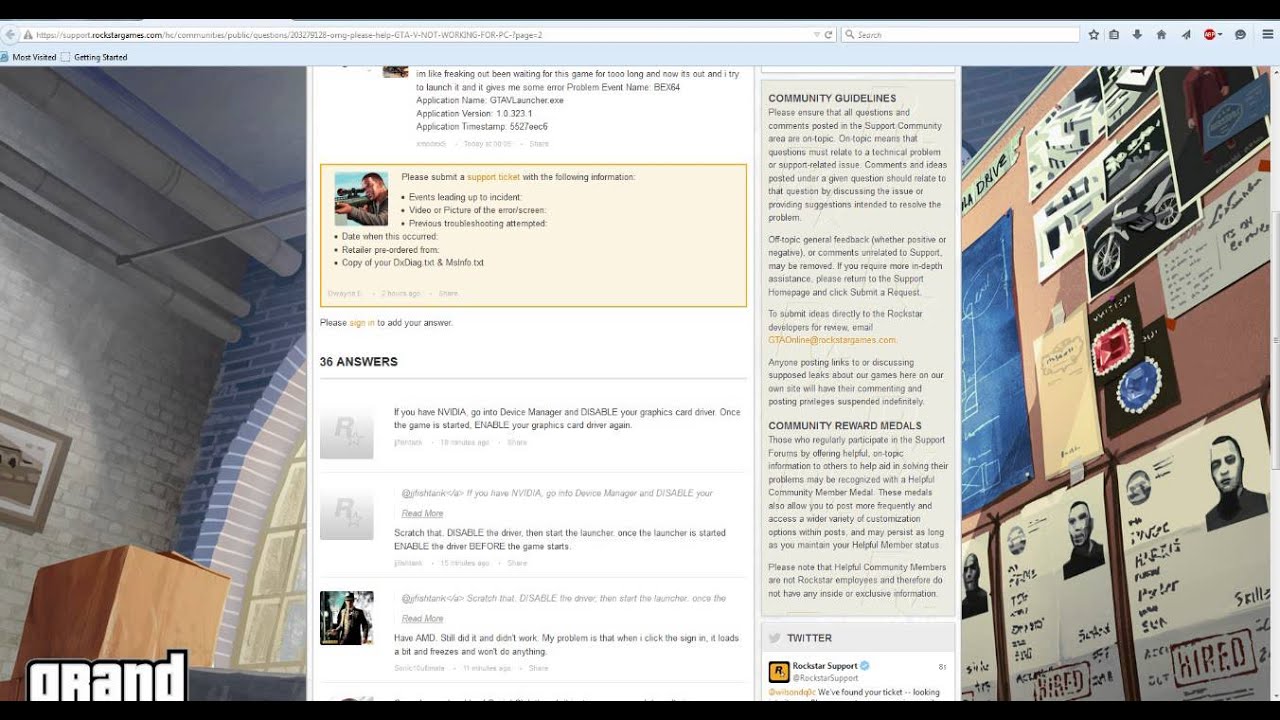Click the verified badge next to Rockstar Support

coord(865,666)
